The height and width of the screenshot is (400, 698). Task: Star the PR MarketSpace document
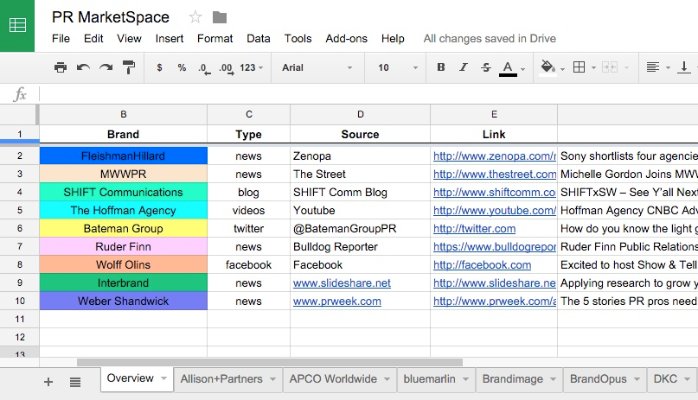pos(195,17)
